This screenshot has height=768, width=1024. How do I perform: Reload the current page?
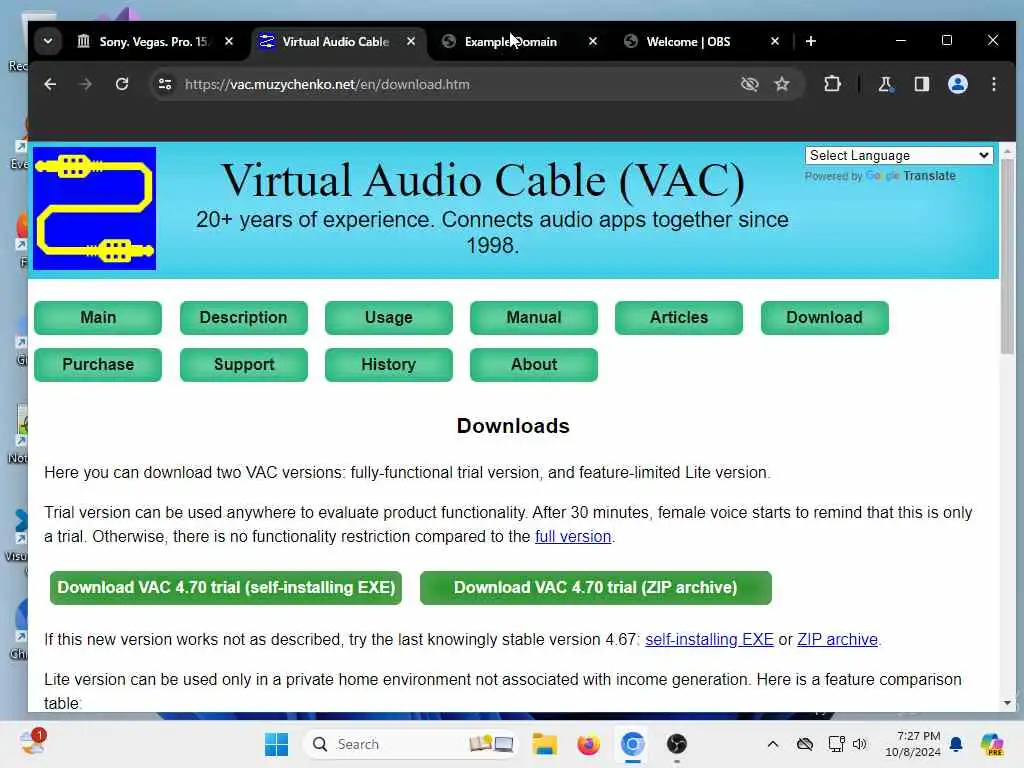pos(121,84)
